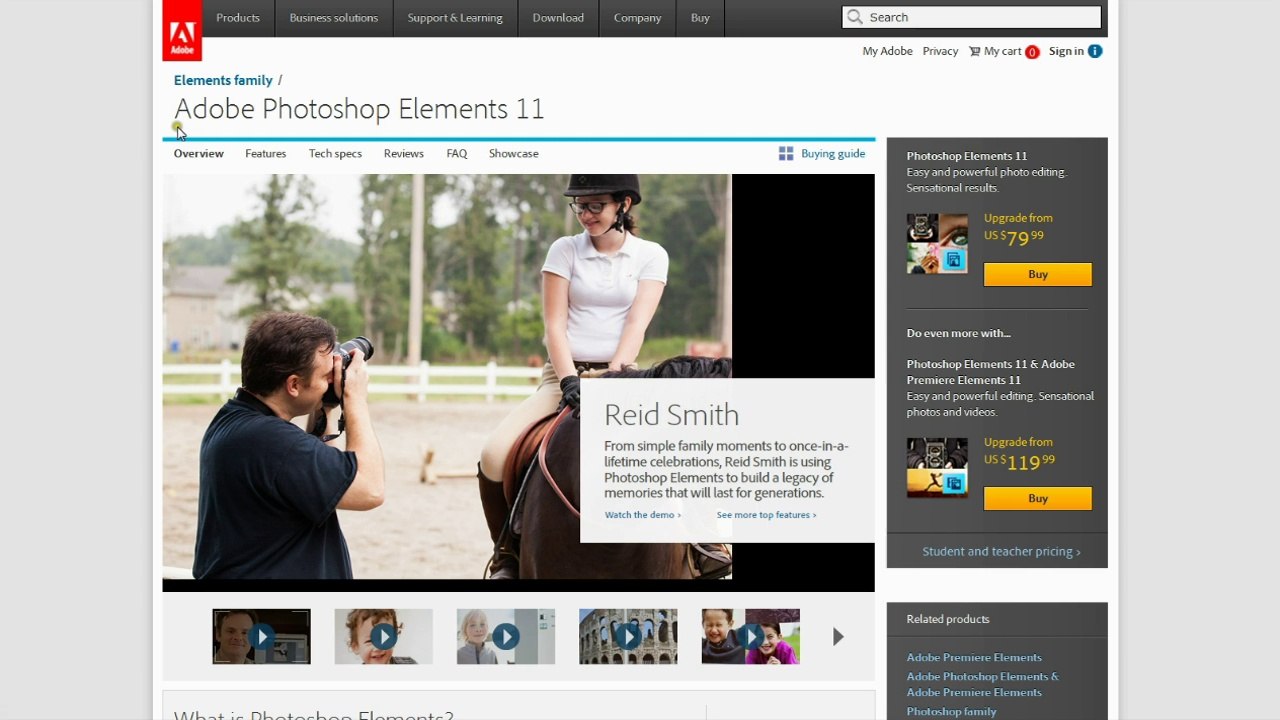Buy Photoshop Elements 11 at $79.99
Image resolution: width=1280 pixels, height=720 pixels.
tap(1038, 274)
